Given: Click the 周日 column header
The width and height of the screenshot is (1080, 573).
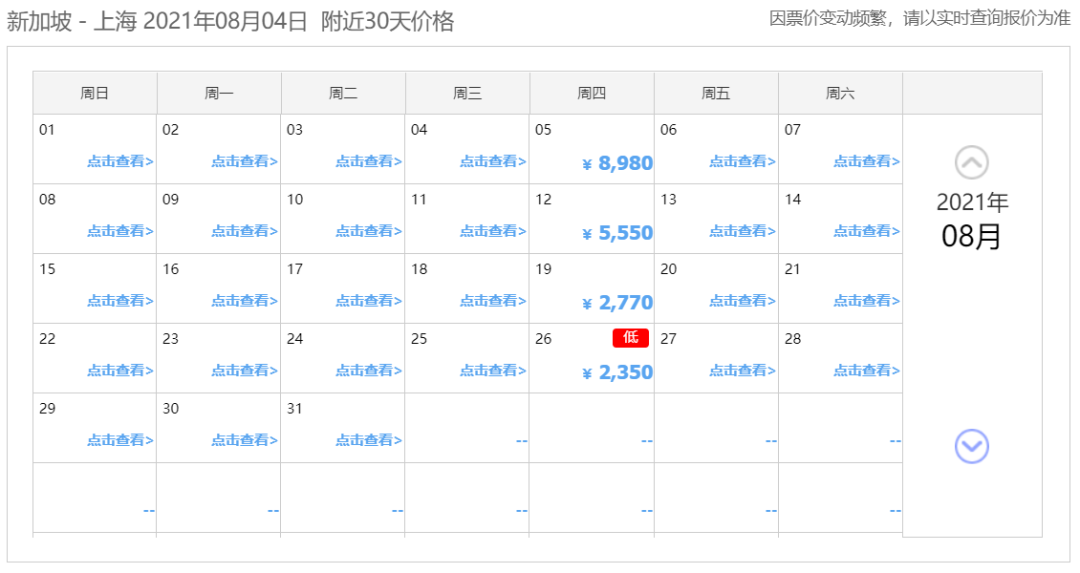Looking at the screenshot, I should pos(95,93).
